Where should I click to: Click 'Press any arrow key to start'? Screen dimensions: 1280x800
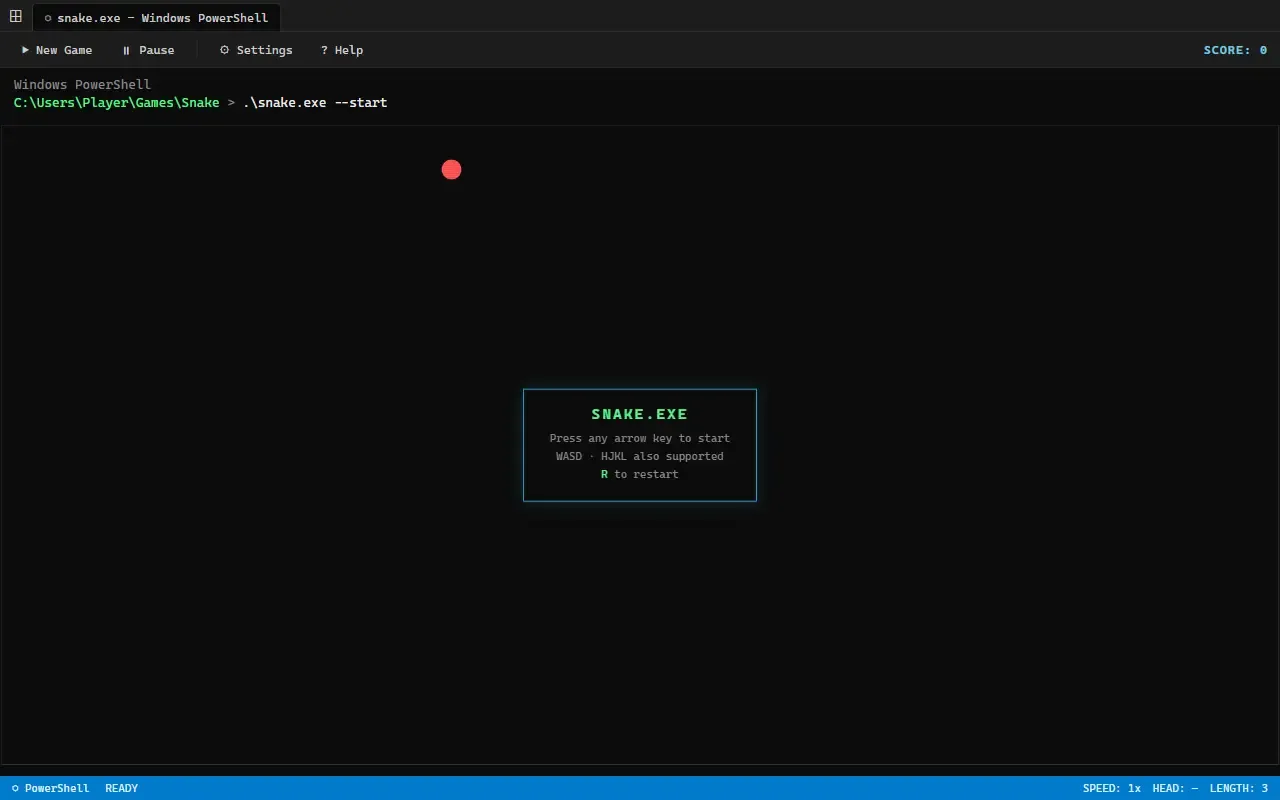(x=640, y=438)
